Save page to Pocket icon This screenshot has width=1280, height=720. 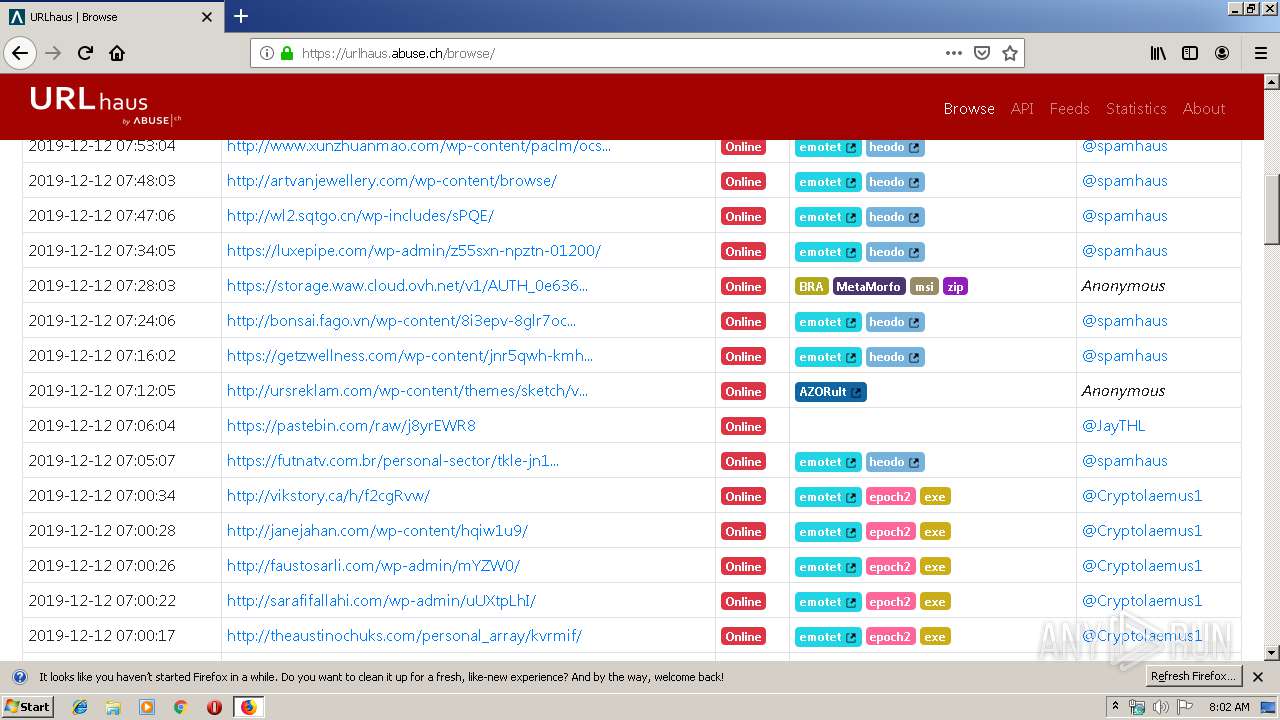(982, 53)
